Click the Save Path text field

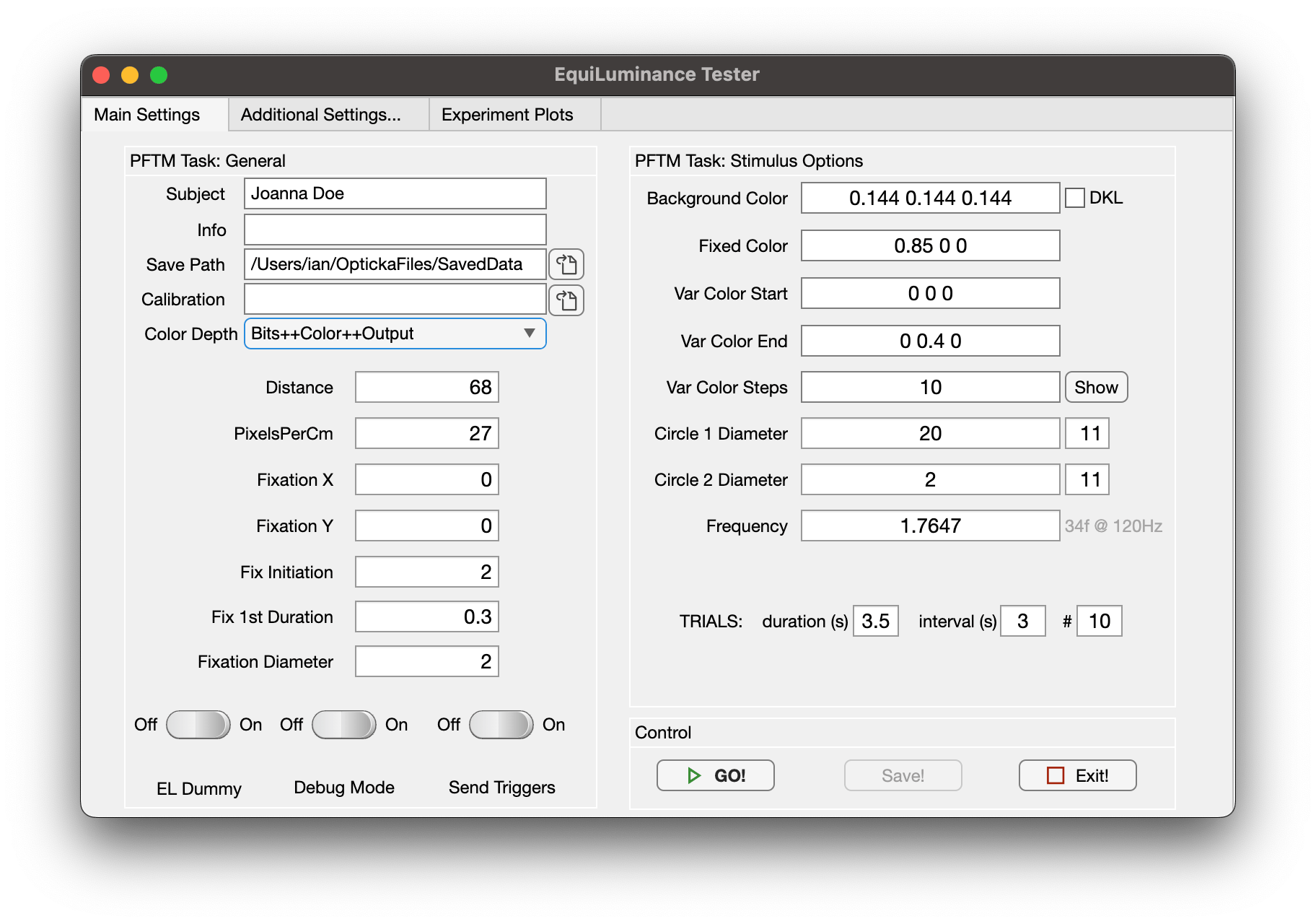(x=395, y=264)
